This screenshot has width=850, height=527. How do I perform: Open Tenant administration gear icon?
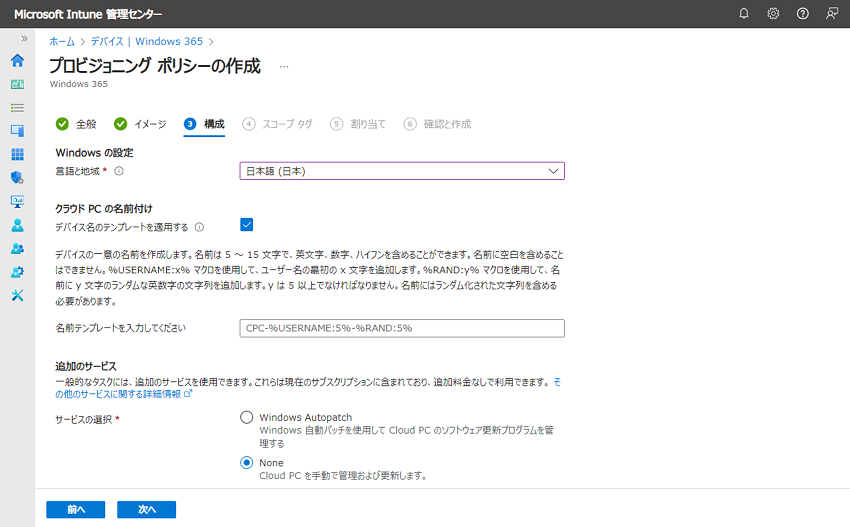click(17, 272)
